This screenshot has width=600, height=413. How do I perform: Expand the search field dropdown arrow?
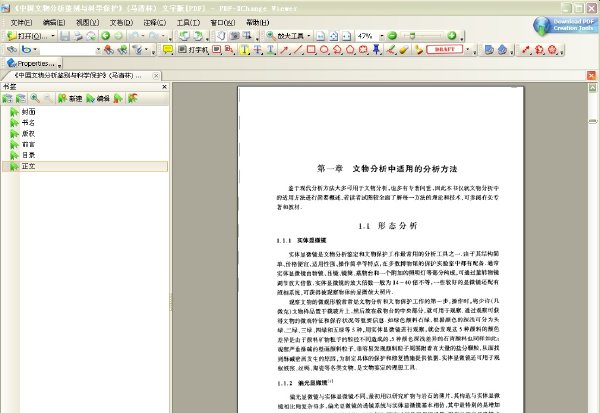98,50
